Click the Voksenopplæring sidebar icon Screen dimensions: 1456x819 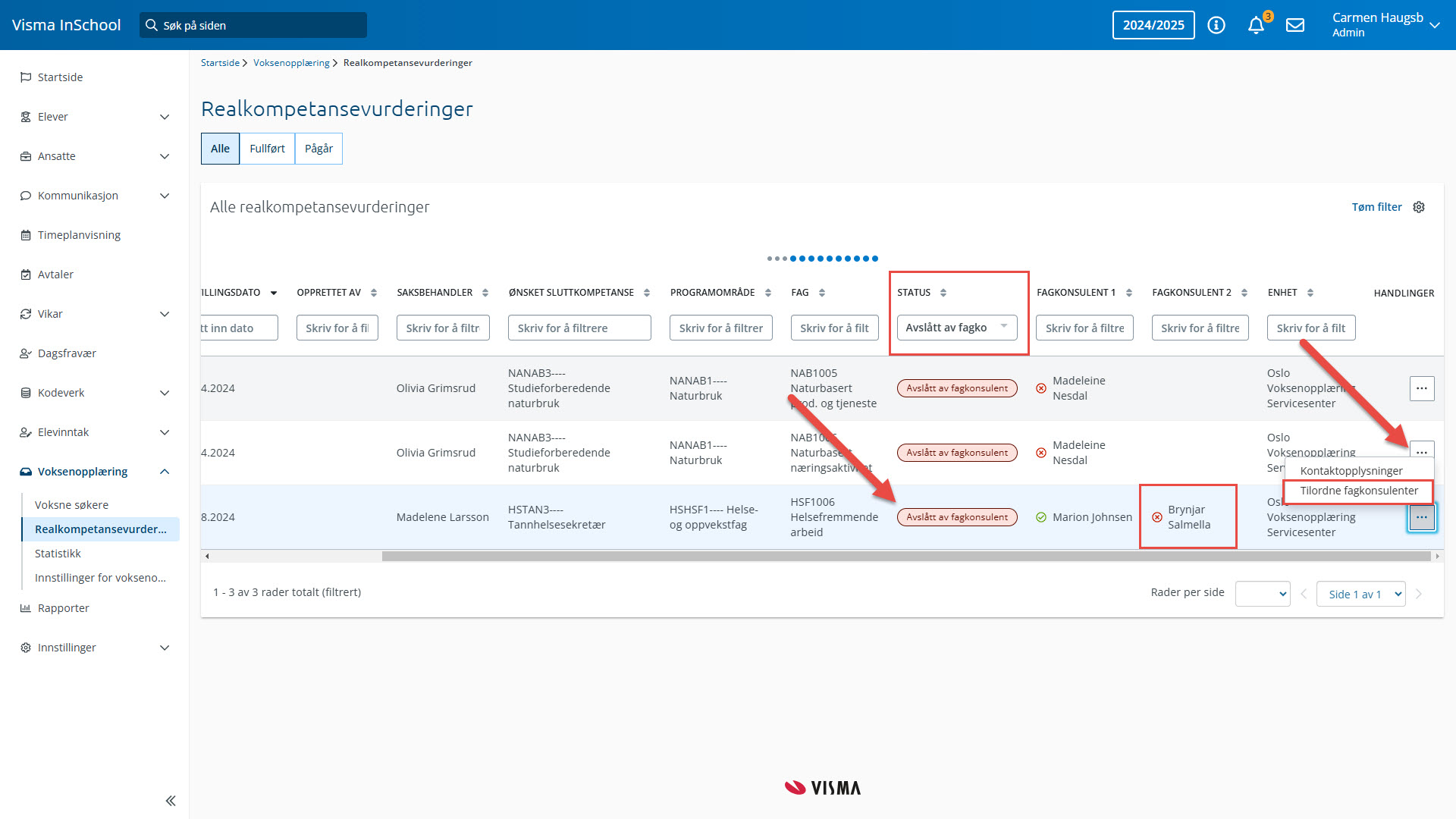pos(26,472)
